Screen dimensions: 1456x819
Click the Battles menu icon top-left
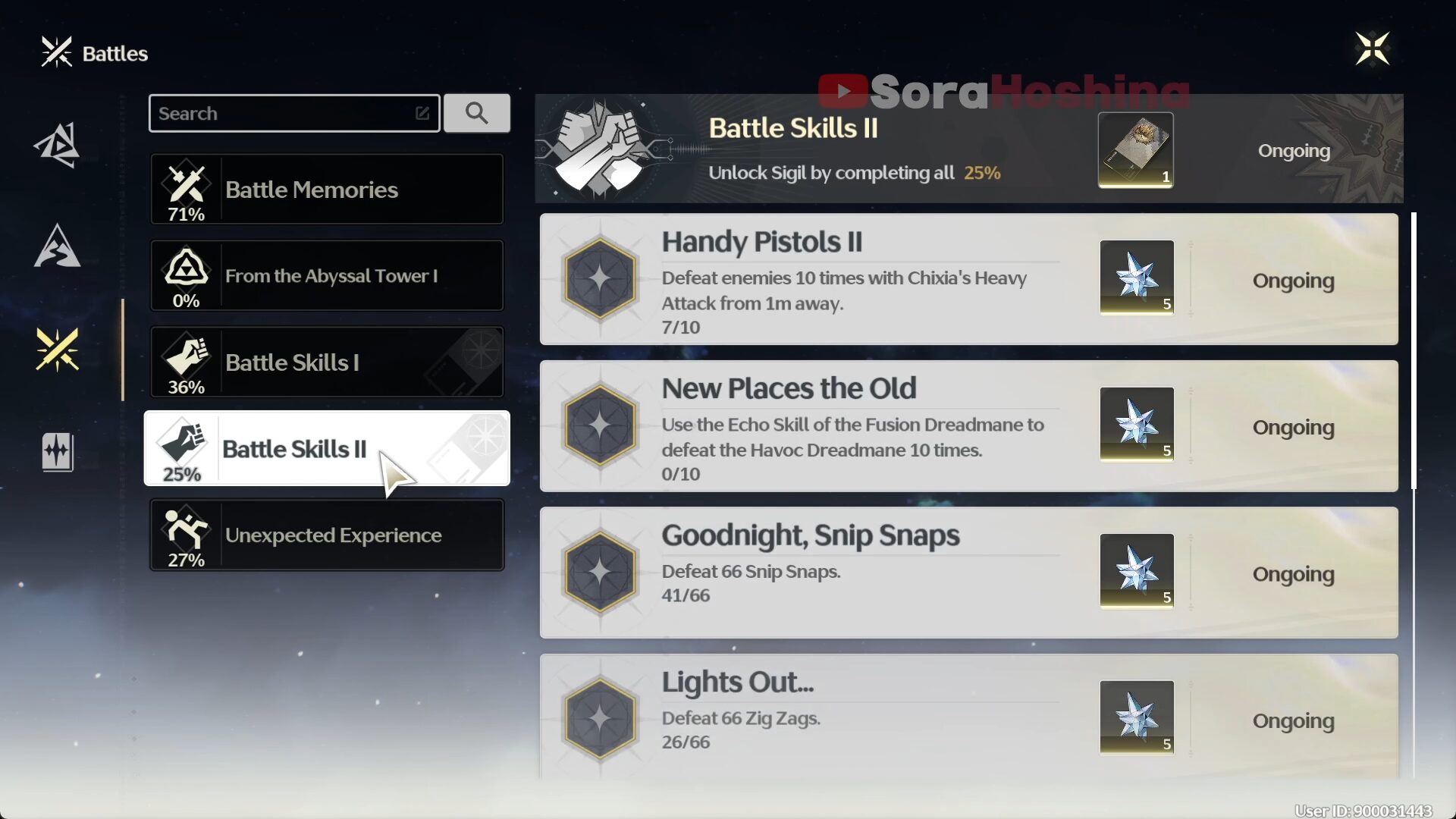tap(55, 52)
